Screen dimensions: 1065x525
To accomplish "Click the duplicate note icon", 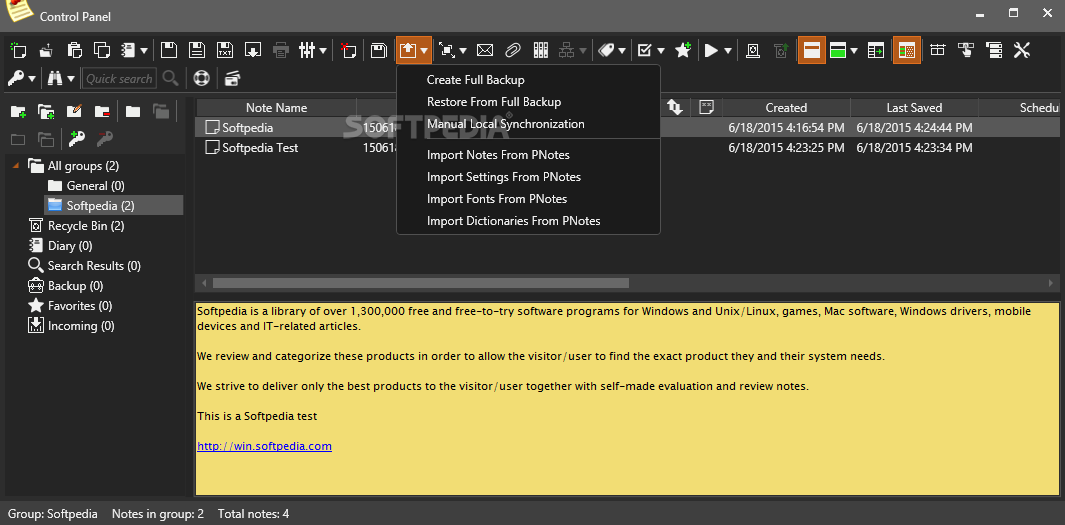I will [102, 50].
